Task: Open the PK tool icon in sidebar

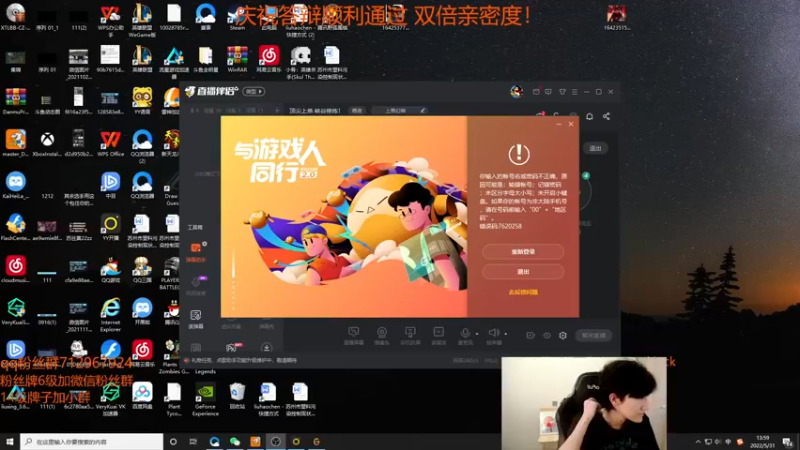Action: point(232,348)
